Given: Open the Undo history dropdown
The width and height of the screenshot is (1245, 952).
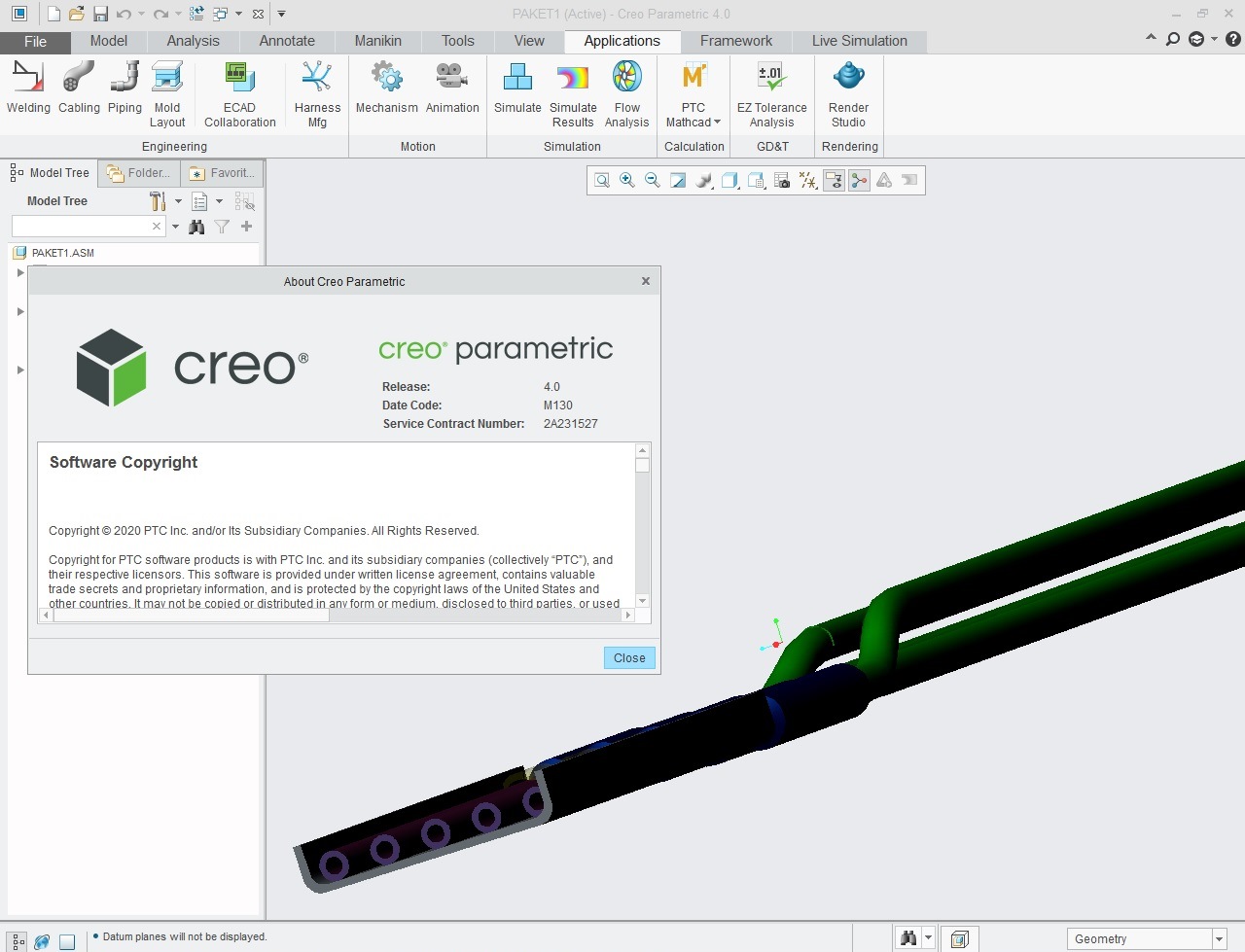Looking at the screenshot, I should coord(141,14).
